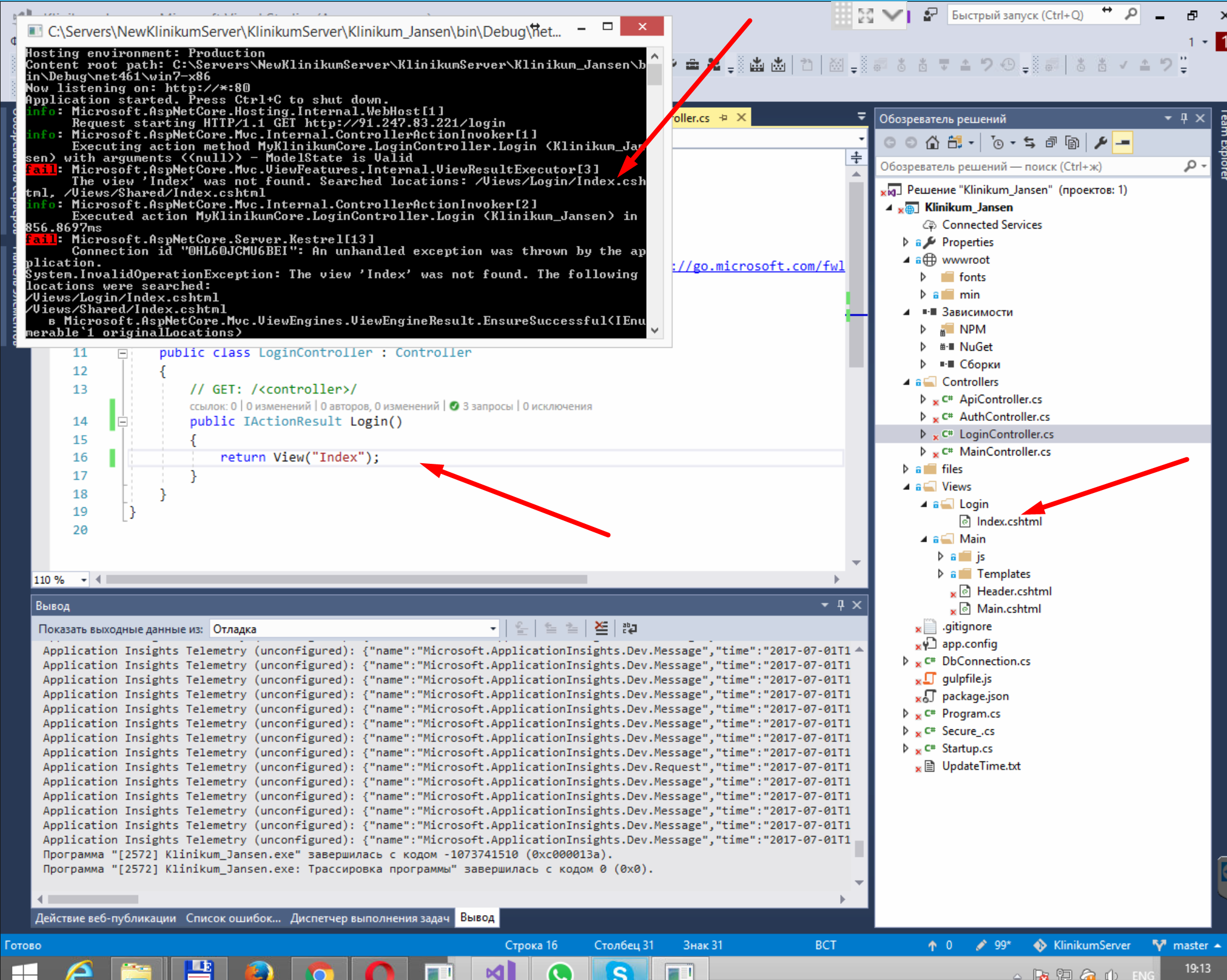Select LoginController.cs in Solution Explorer
This screenshot has width=1227, height=980.
point(1006,434)
